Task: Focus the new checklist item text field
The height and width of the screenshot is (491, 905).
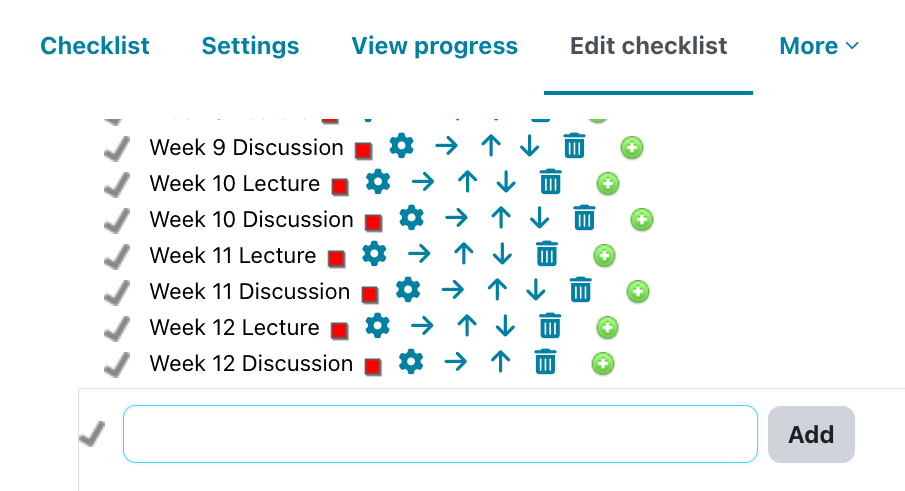Action: point(440,434)
